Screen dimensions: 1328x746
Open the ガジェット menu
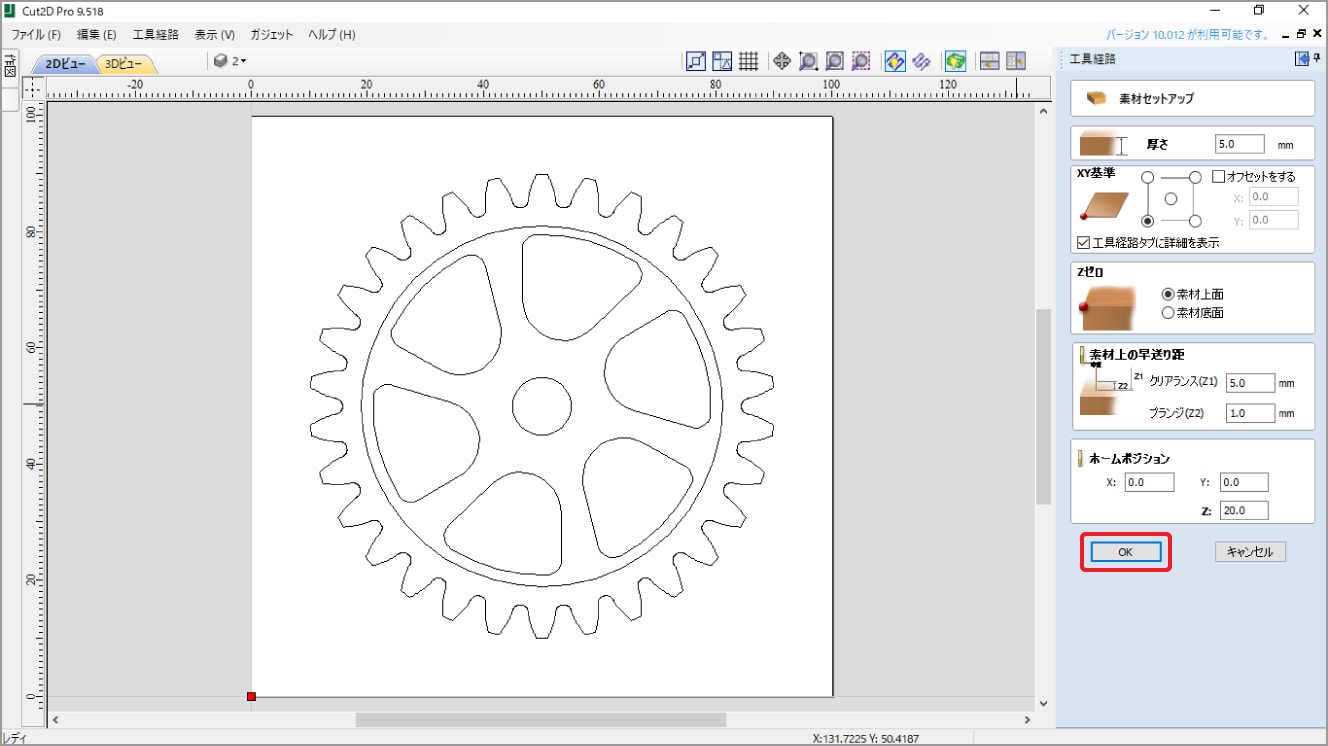coord(272,34)
